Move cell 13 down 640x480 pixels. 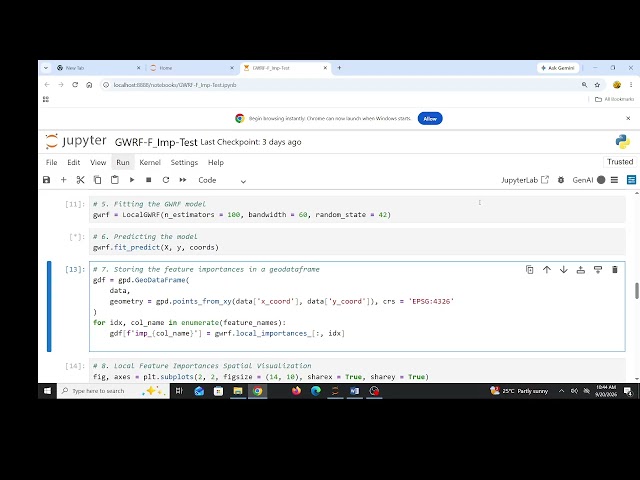[x=564, y=269]
